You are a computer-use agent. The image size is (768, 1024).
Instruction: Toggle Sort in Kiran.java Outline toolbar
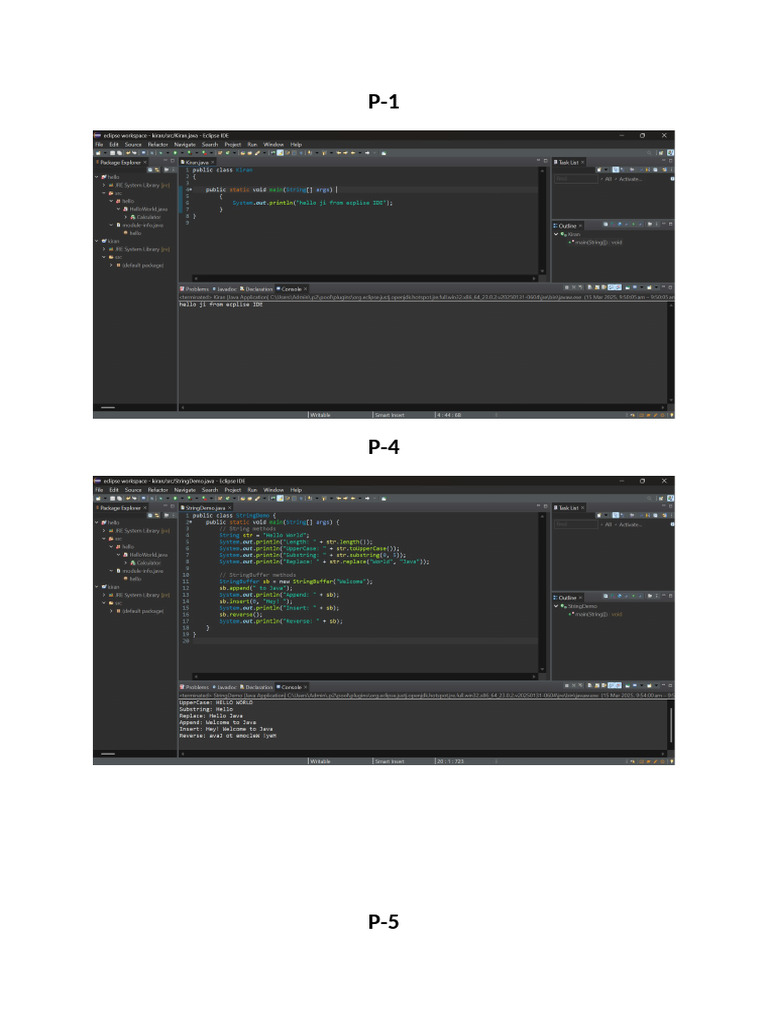(x=612, y=224)
